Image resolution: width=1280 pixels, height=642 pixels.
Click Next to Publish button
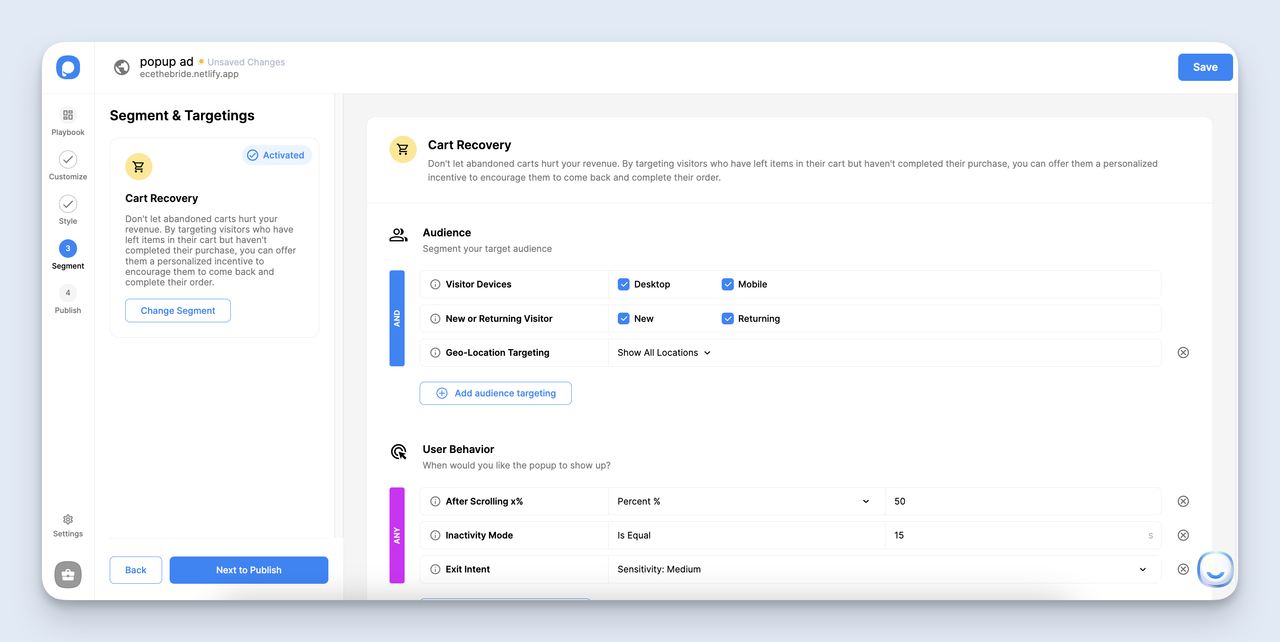click(249, 570)
